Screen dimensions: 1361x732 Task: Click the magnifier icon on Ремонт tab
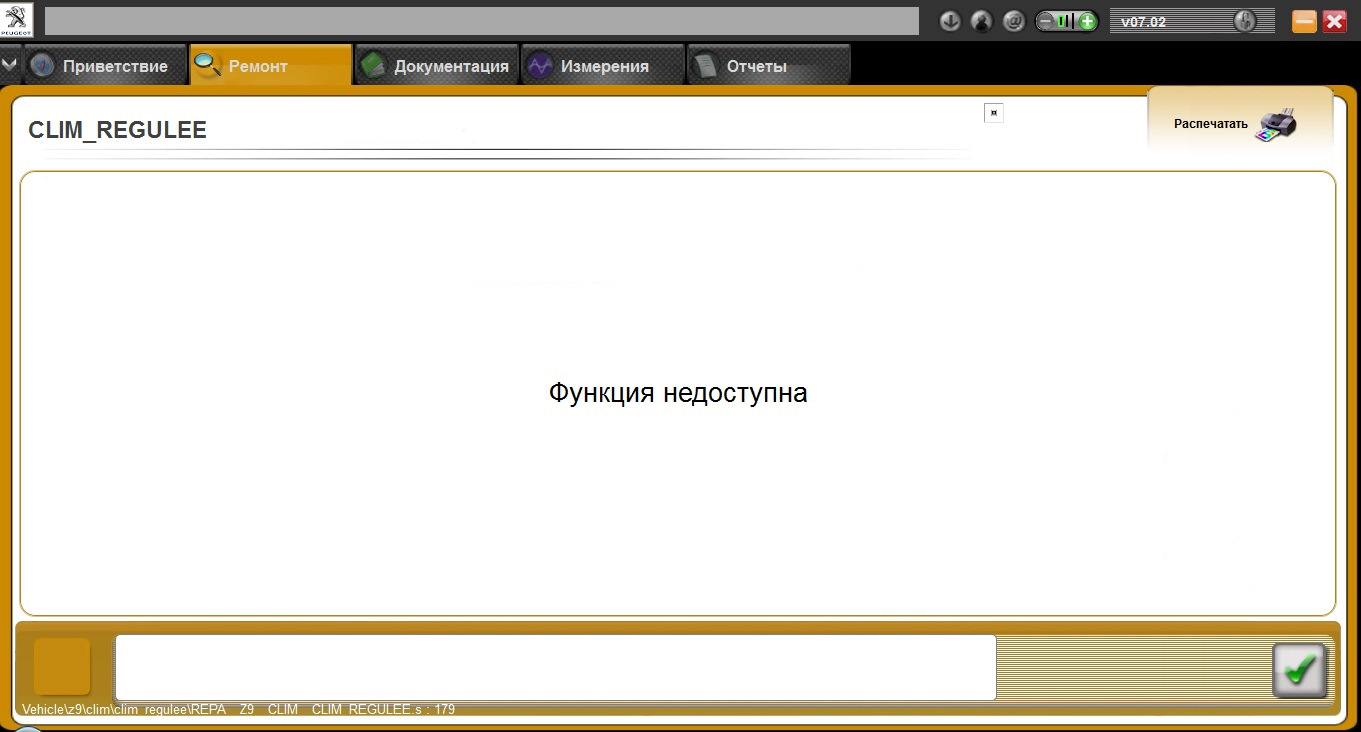point(207,66)
